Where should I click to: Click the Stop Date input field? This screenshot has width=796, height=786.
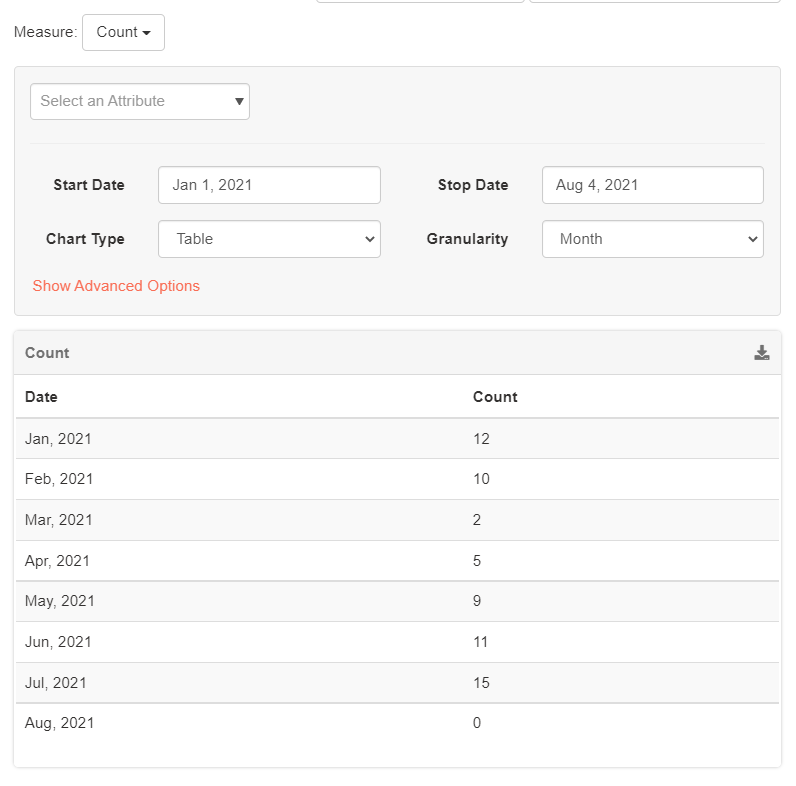[652, 185]
